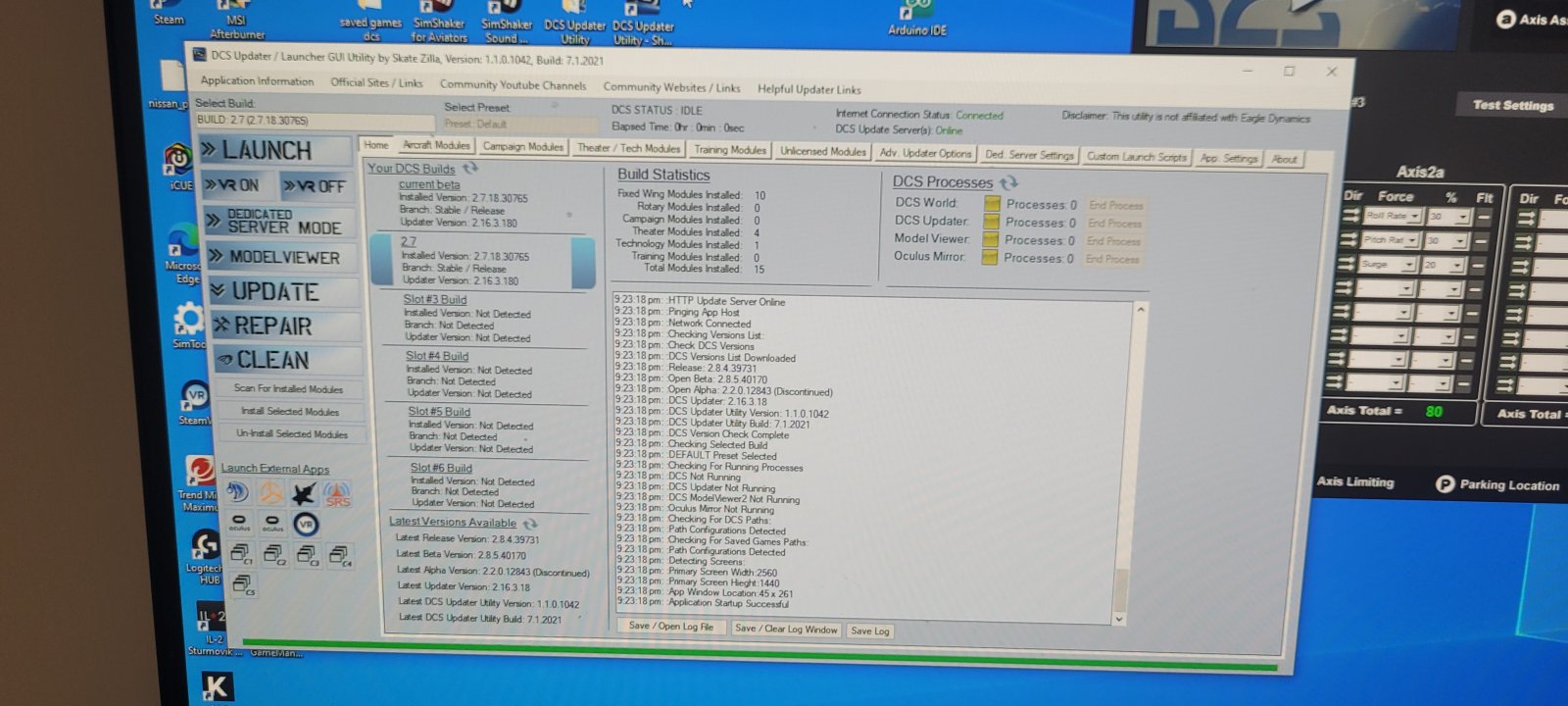The image size is (1568, 706).
Task: Open Theater / Tech Modules tab
Action: [628, 148]
